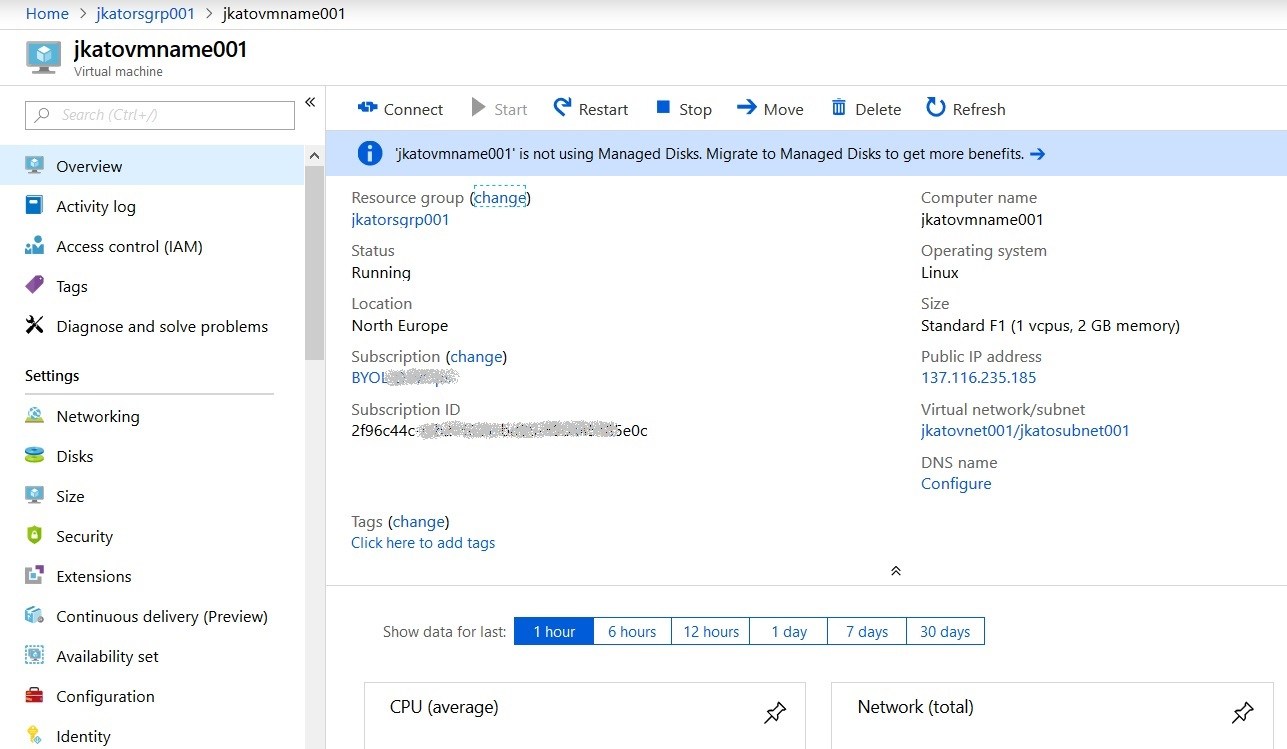Open the Overview menu item

point(152,166)
